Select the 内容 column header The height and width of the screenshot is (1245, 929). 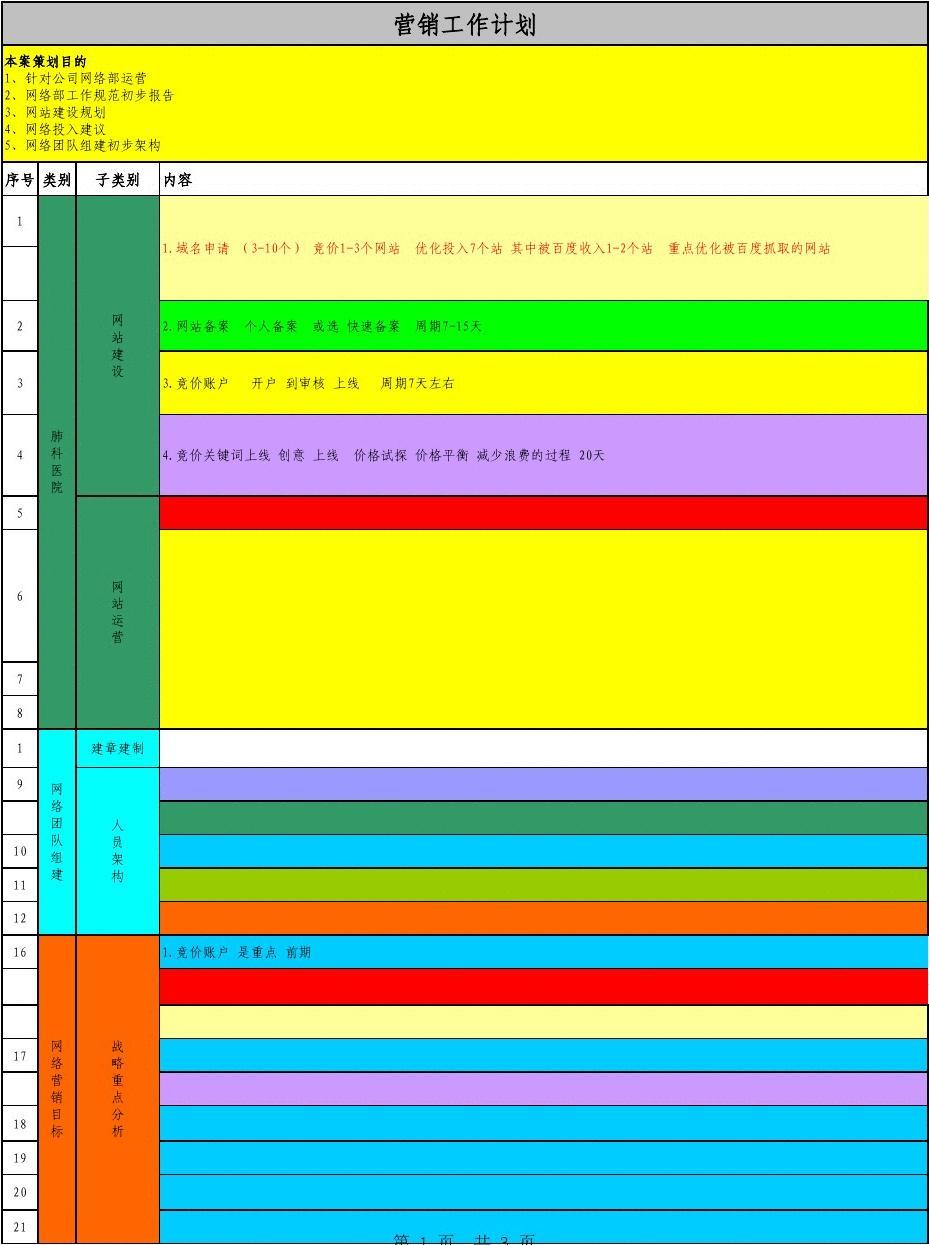pyautogui.click(x=543, y=180)
